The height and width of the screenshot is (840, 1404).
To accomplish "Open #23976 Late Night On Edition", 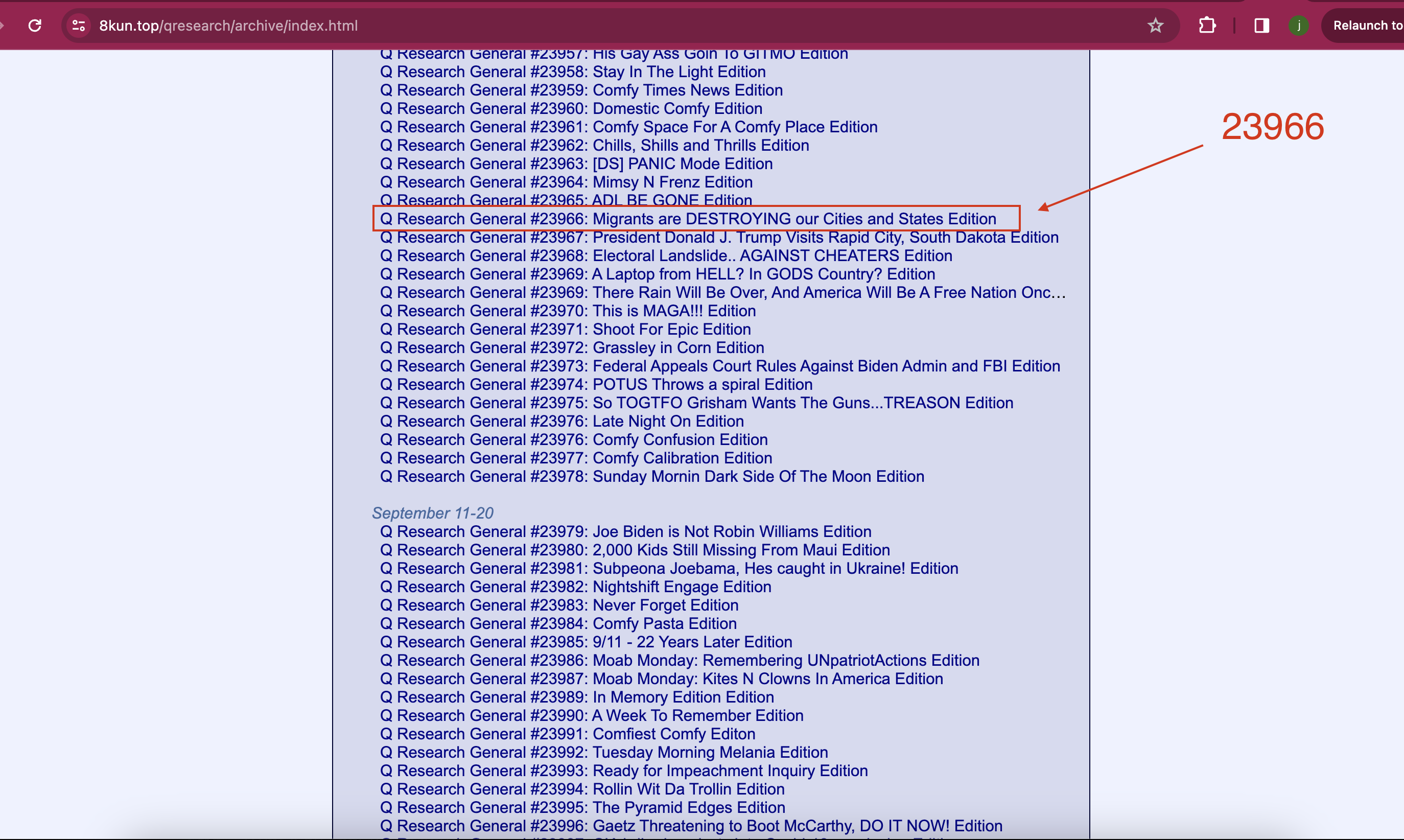I will tap(562, 421).
